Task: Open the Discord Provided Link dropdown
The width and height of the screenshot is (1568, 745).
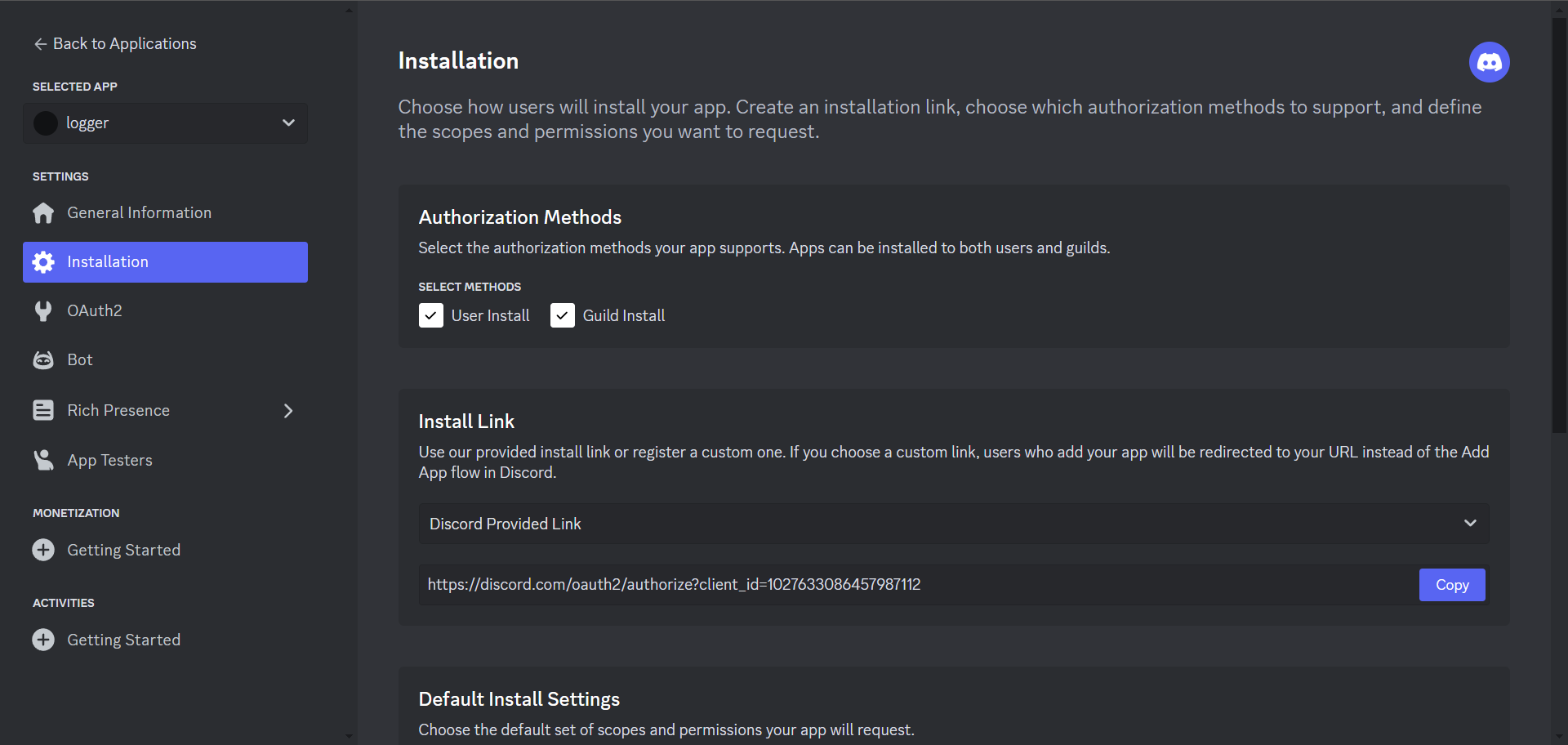Action: [x=953, y=524]
